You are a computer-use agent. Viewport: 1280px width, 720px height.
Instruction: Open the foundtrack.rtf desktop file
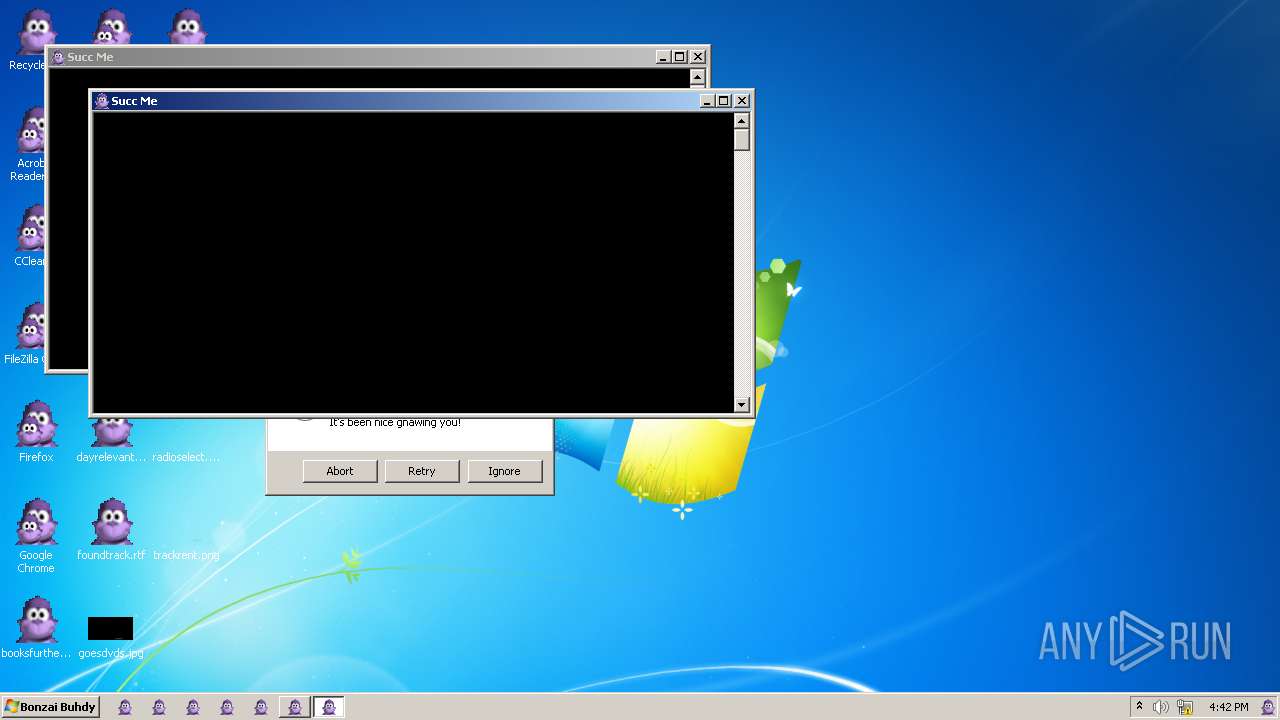point(111,530)
